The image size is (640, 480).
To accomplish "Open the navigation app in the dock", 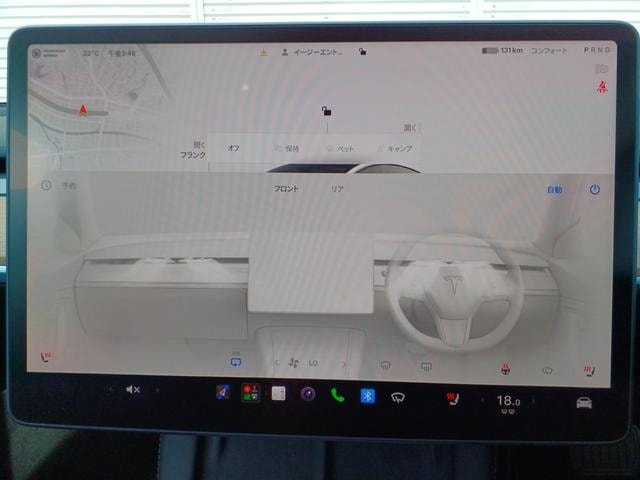I will point(222,392).
